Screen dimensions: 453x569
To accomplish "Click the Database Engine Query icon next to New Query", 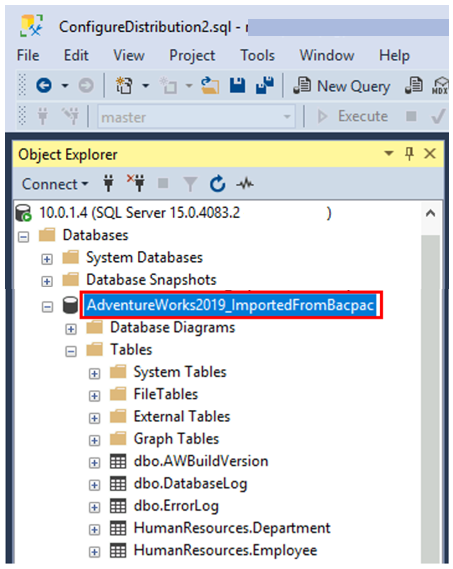I will pyautogui.click(x=413, y=86).
